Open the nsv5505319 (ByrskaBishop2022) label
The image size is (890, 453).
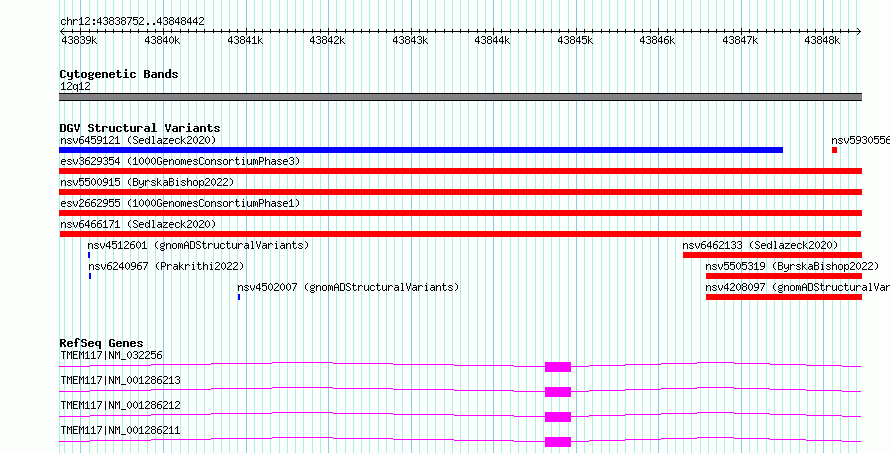pyautogui.click(x=792, y=266)
